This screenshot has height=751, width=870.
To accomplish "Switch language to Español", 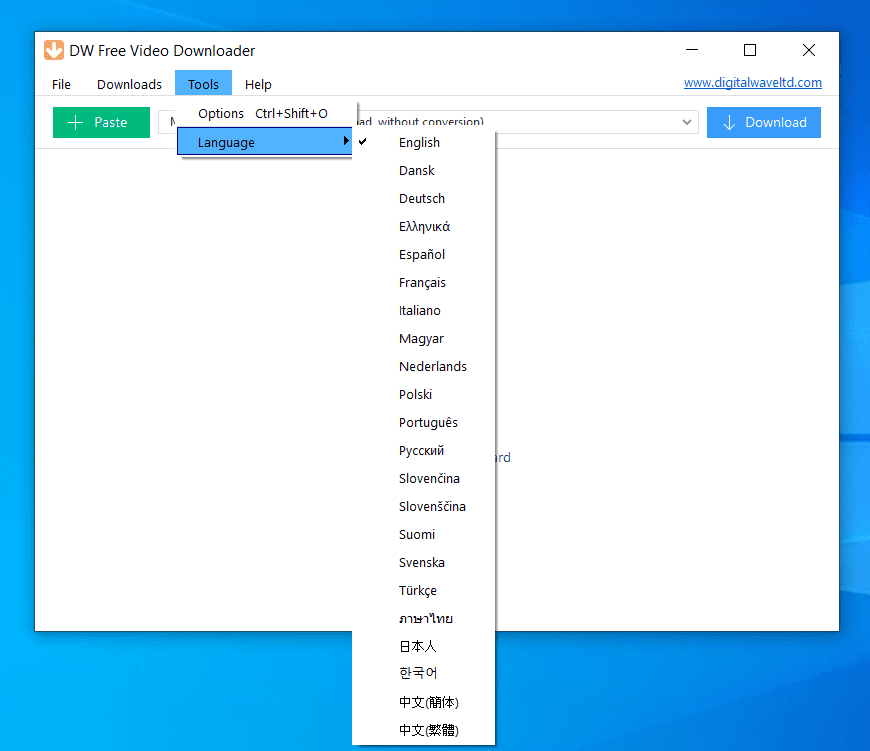I will pyautogui.click(x=423, y=255).
